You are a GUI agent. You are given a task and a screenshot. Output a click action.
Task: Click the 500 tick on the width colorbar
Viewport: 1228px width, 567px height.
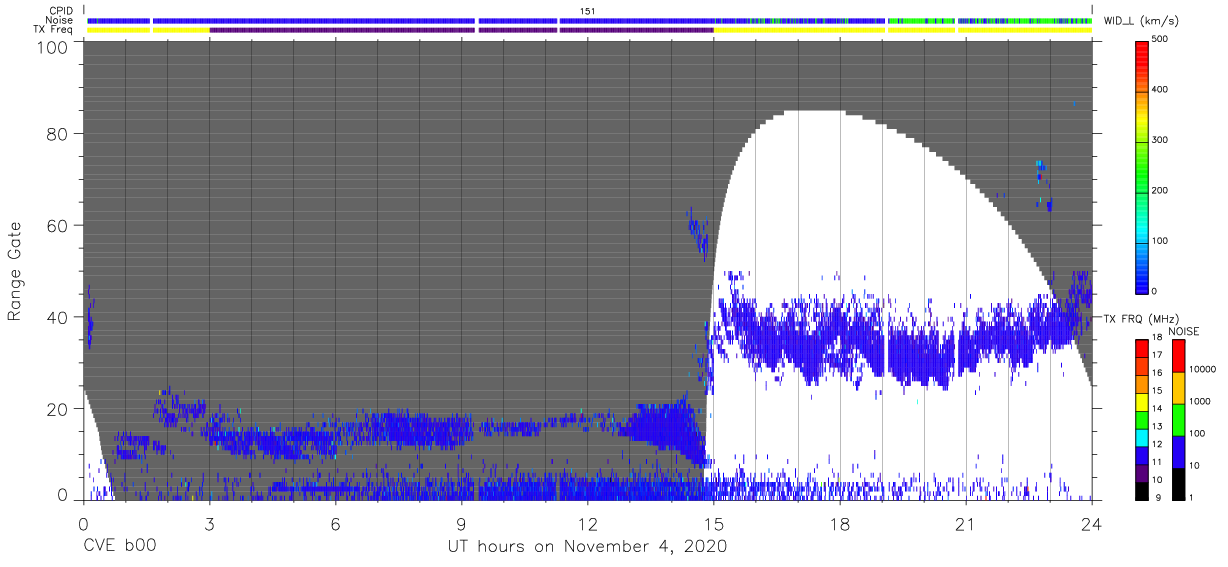tap(1161, 40)
